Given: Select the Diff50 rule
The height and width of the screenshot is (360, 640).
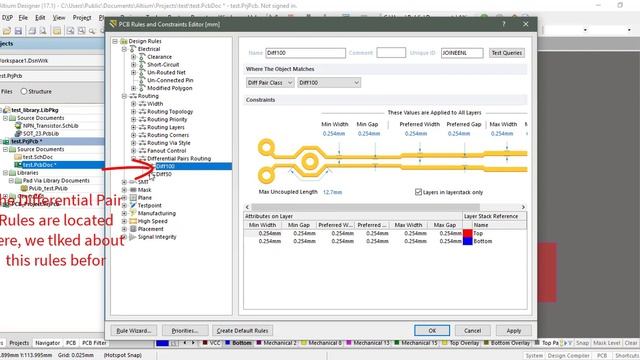Looking at the screenshot, I should tap(164, 174).
